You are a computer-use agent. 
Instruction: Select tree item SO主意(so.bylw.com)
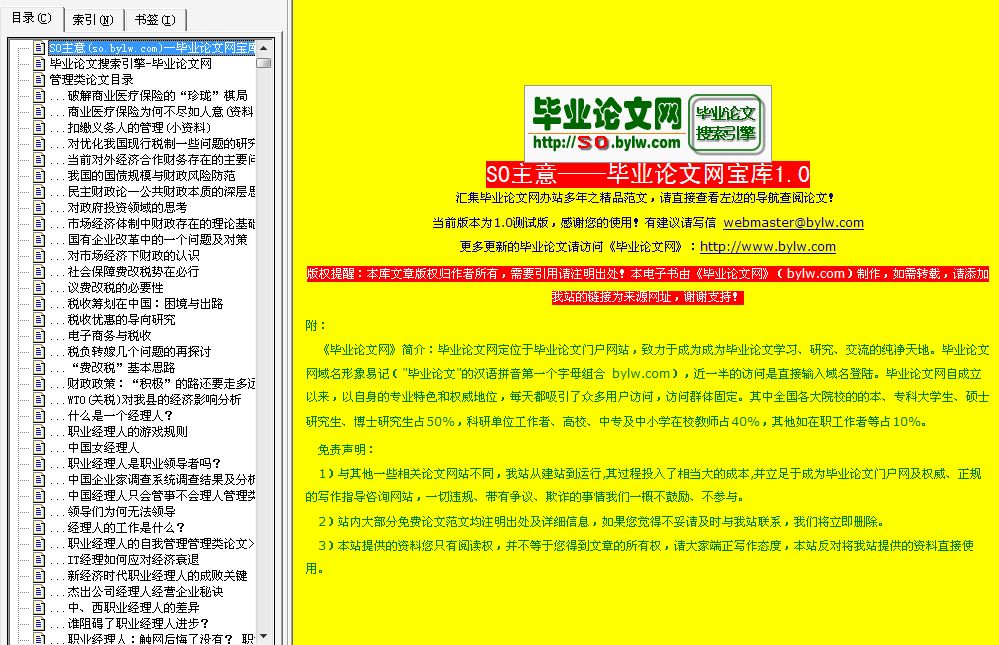tap(152, 48)
